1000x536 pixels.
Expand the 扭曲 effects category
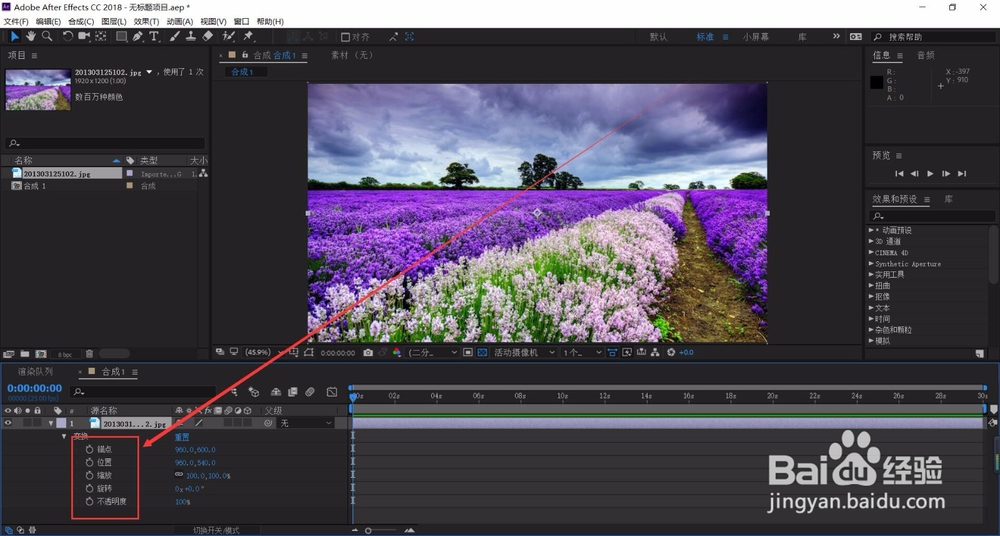tap(872, 285)
